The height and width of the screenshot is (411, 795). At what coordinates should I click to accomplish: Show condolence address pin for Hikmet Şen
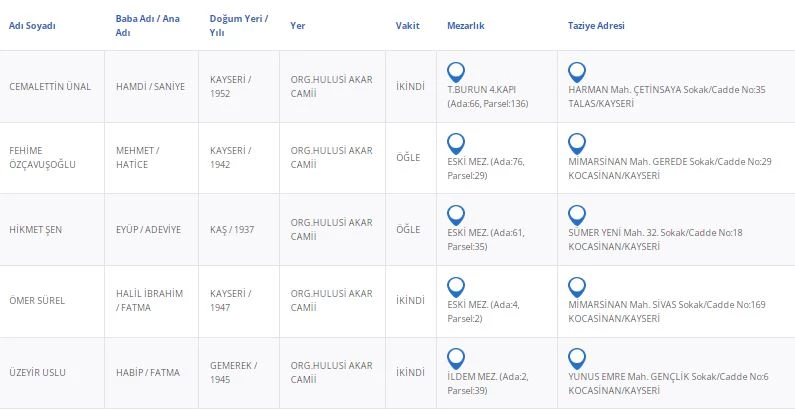pyautogui.click(x=576, y=215)
